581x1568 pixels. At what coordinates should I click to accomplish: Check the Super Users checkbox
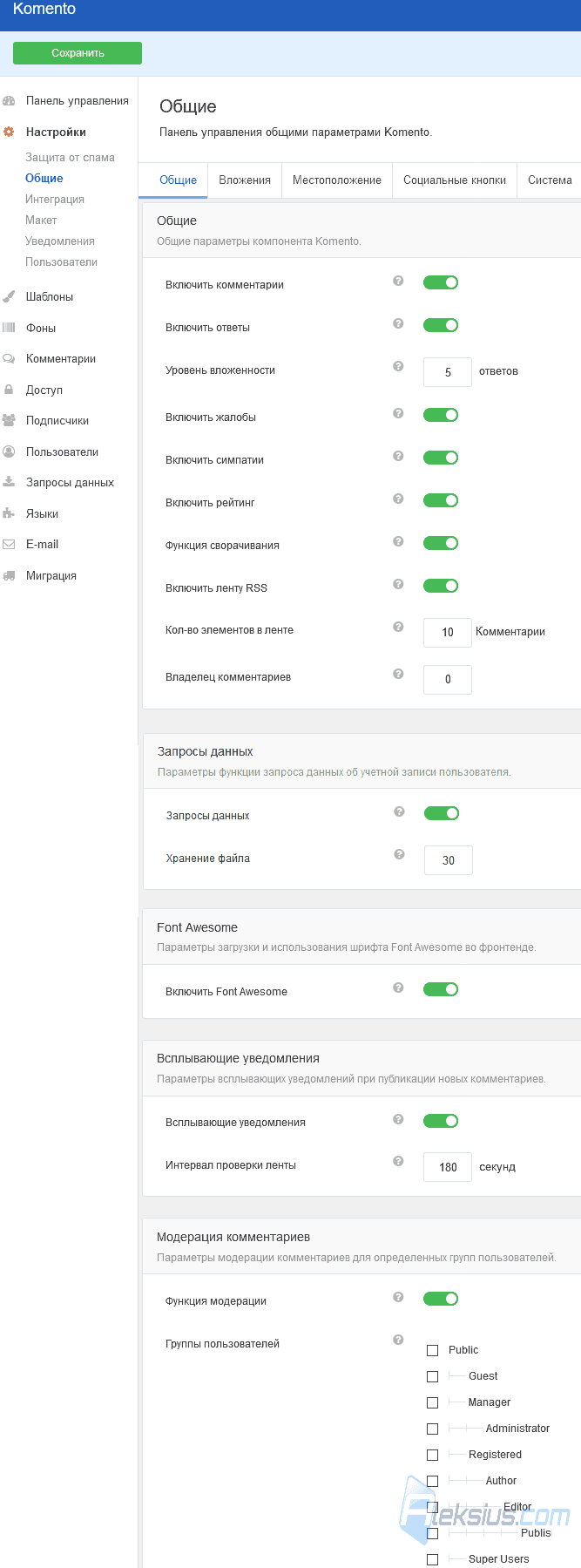432,1559
